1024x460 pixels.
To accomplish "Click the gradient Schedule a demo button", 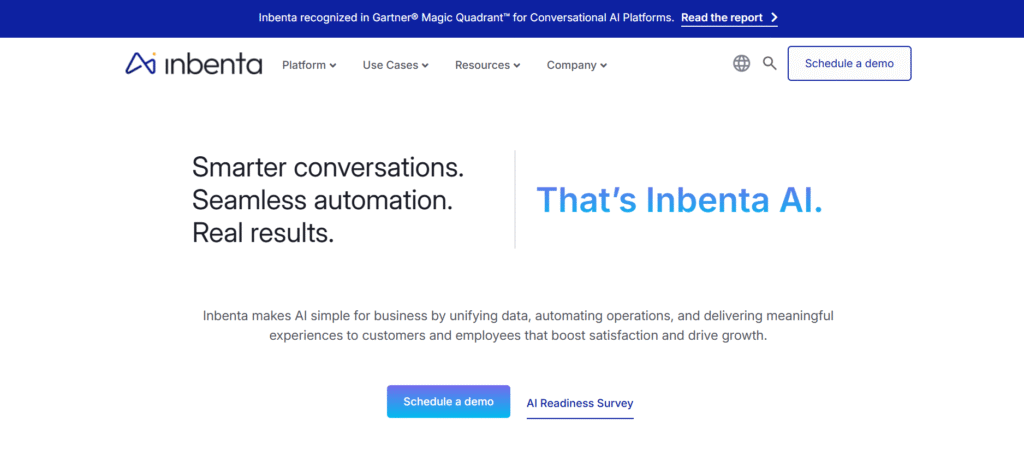I will pos(448,401).
